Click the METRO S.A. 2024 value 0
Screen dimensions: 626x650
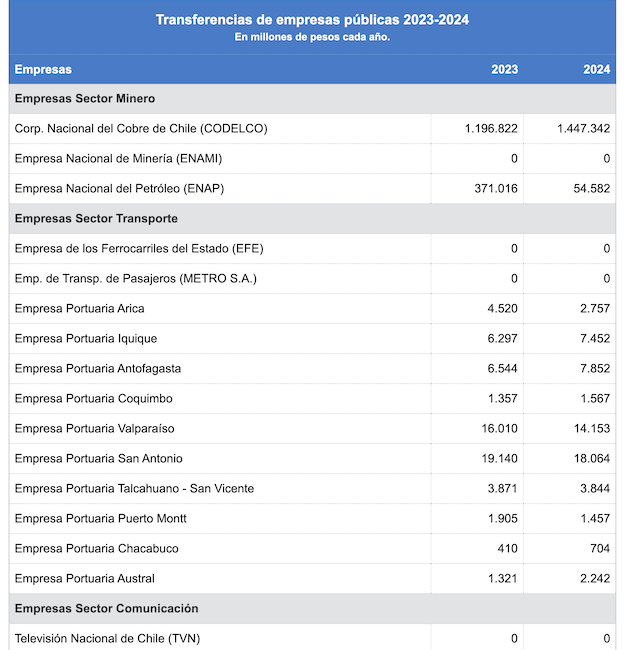tap(607, 279)
